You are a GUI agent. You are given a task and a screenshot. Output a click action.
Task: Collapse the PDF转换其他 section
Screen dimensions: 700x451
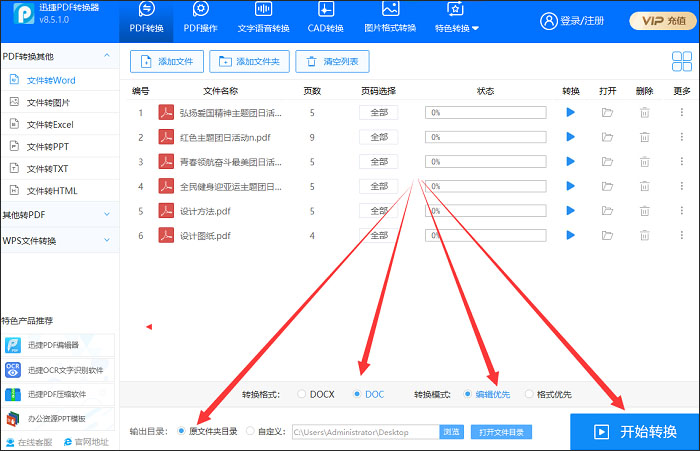[107, 56]
